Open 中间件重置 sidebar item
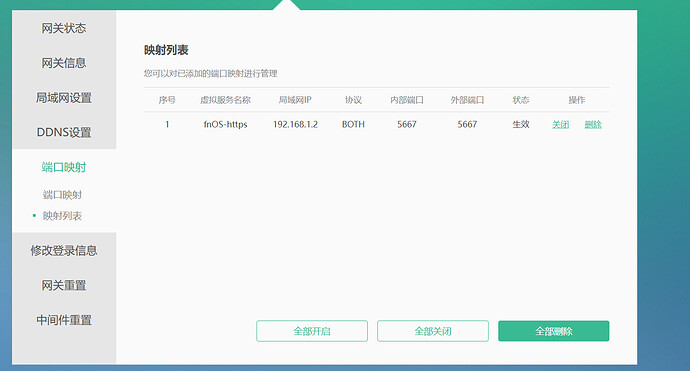 tap(64, 320)
